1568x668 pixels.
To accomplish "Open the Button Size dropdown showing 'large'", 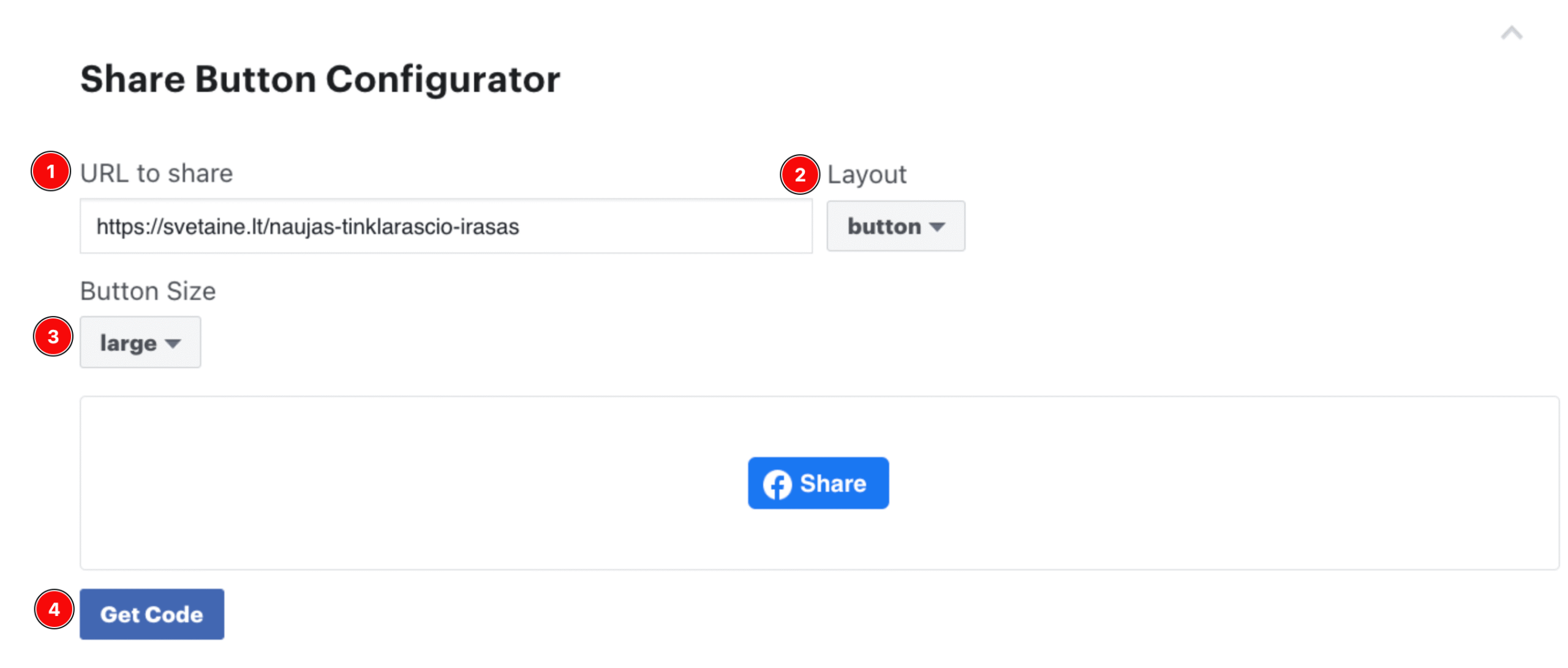I will pyautogui.click(x=140, y=342).
